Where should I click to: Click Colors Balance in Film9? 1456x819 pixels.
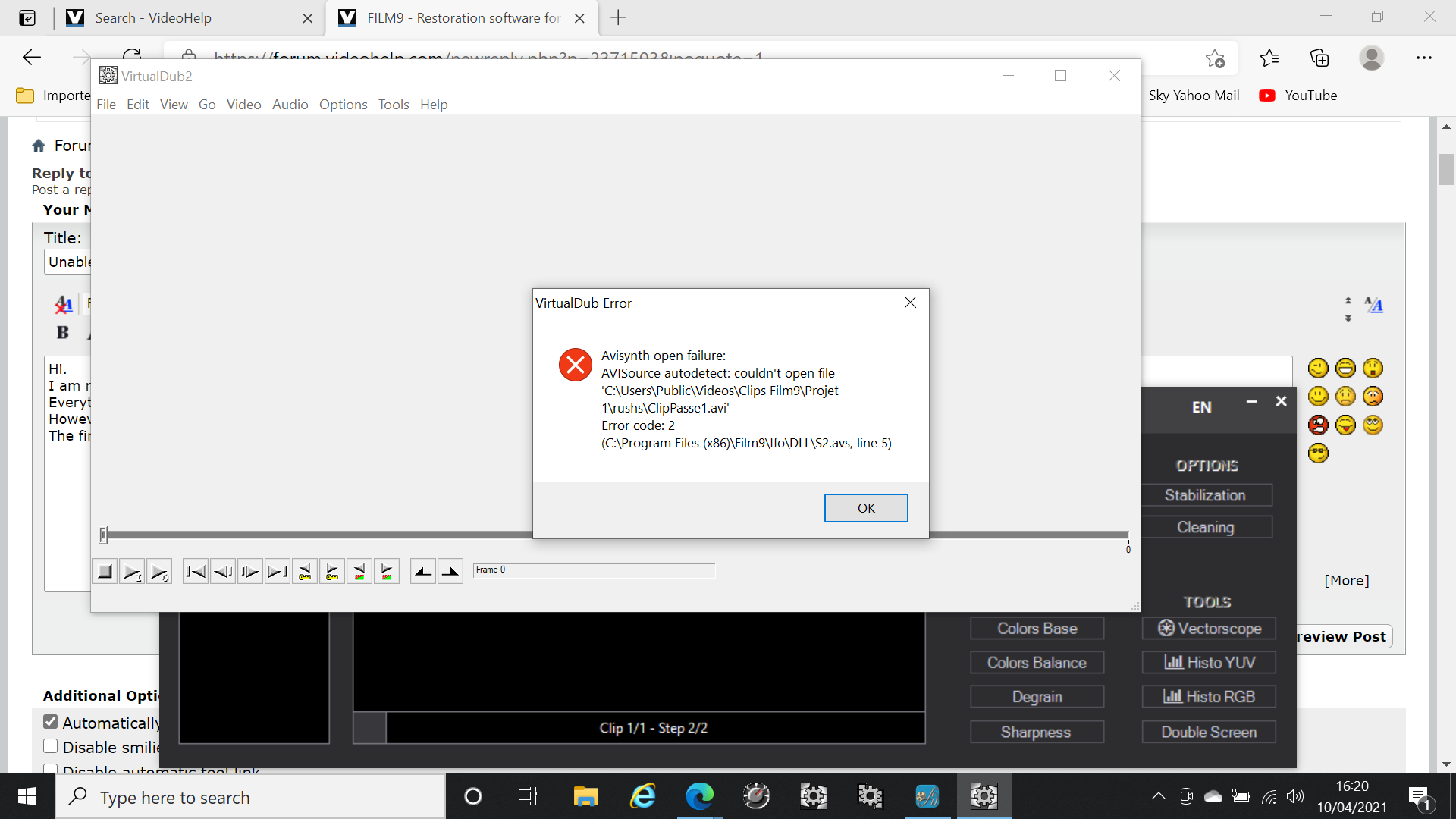point(1037,662)
